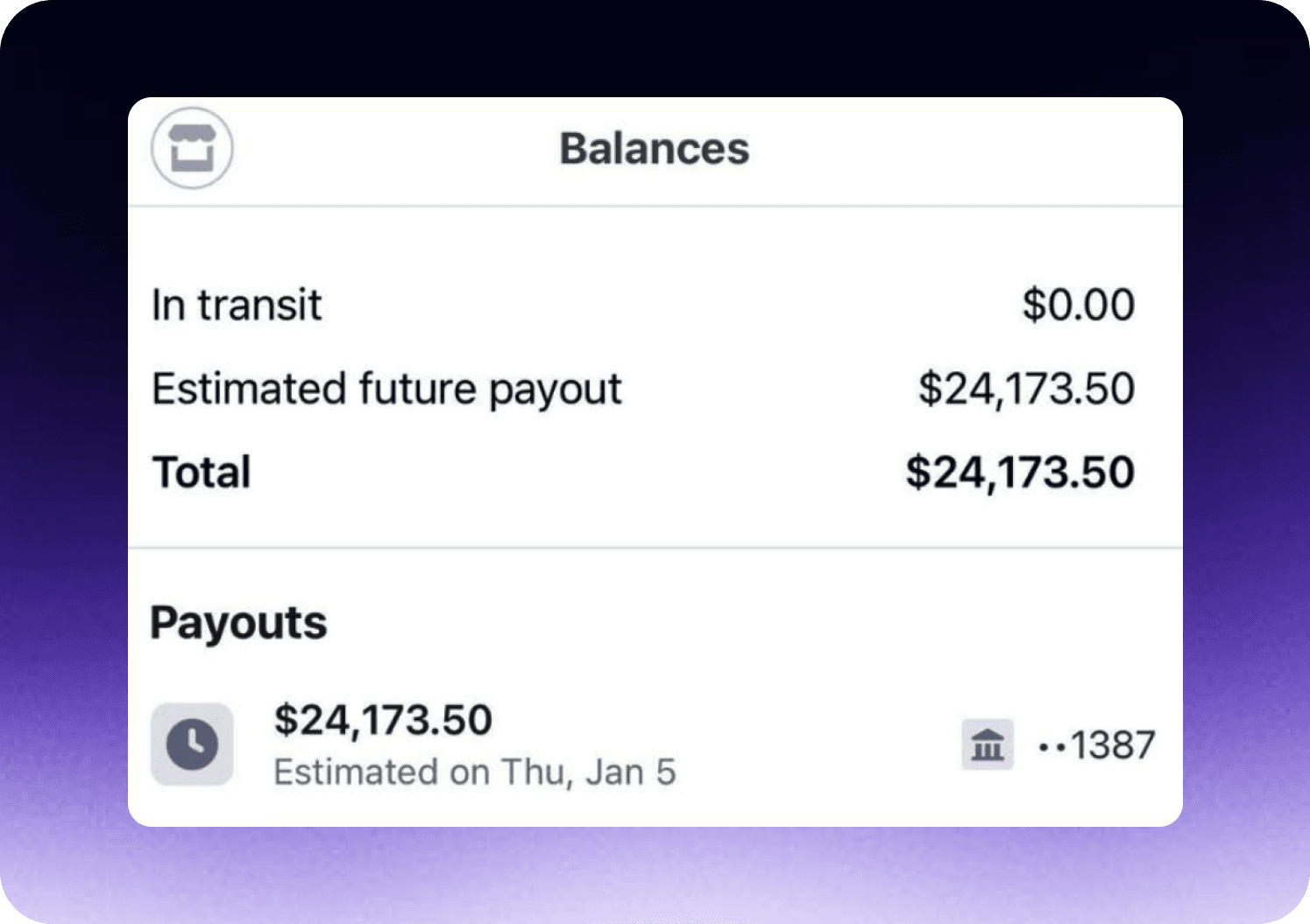Click the estimated future payout amount
The image size is (1310, 924).
1026,389
